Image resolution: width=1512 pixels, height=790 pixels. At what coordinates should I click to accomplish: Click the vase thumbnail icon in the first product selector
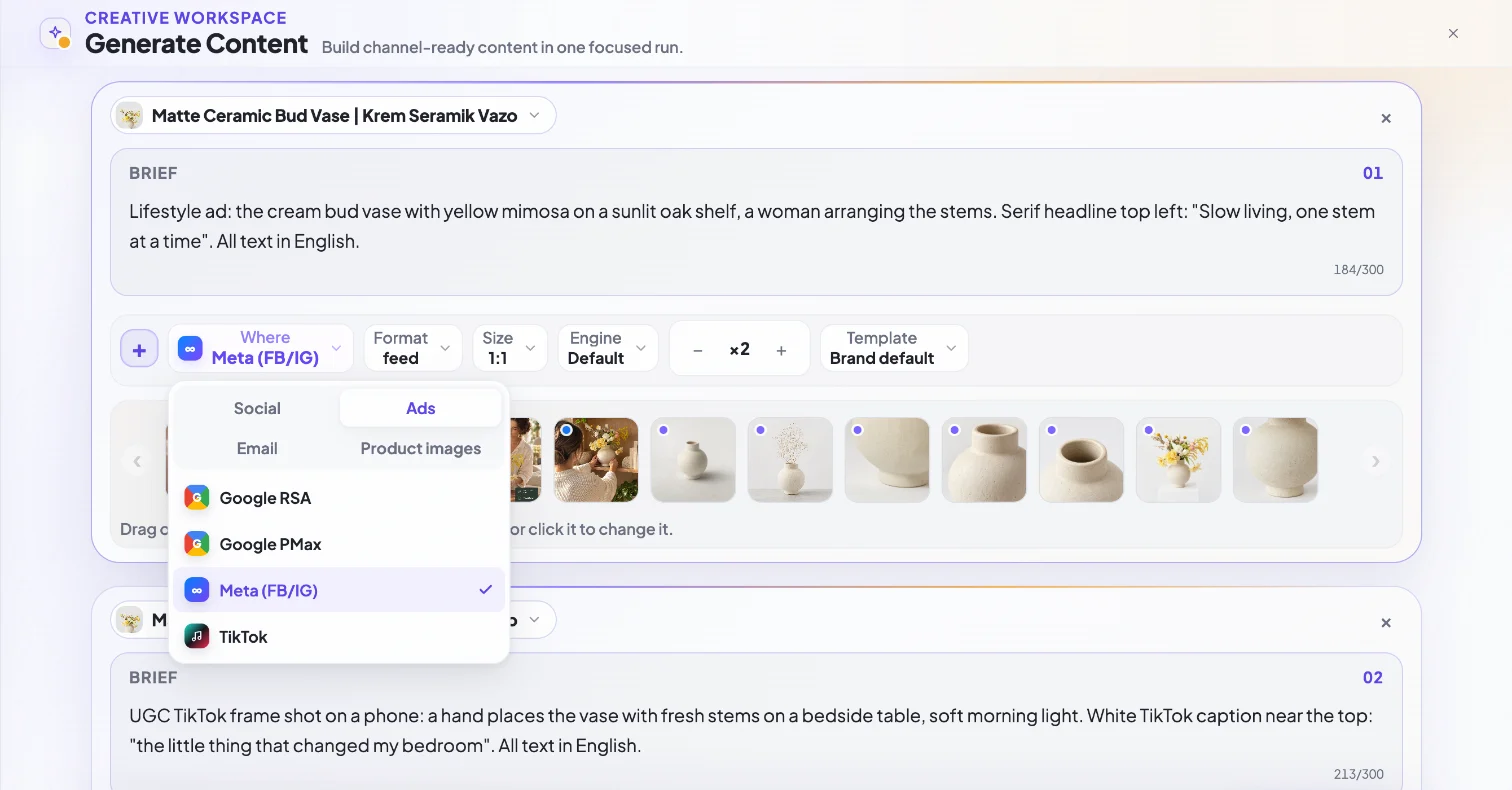(x=130, y=116)
